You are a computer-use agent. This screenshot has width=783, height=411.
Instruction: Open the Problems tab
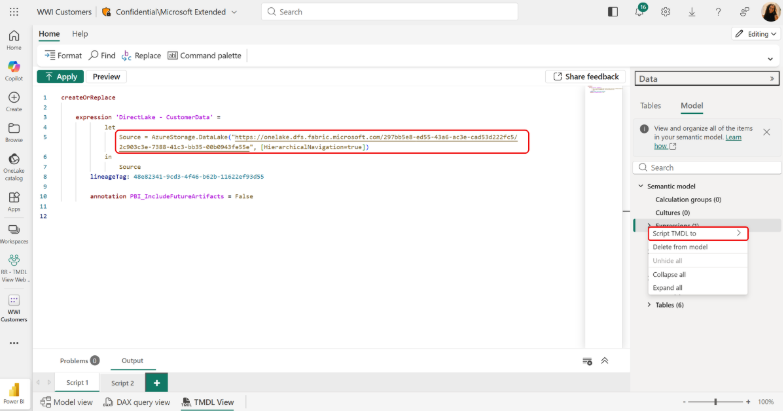point(79,361)
